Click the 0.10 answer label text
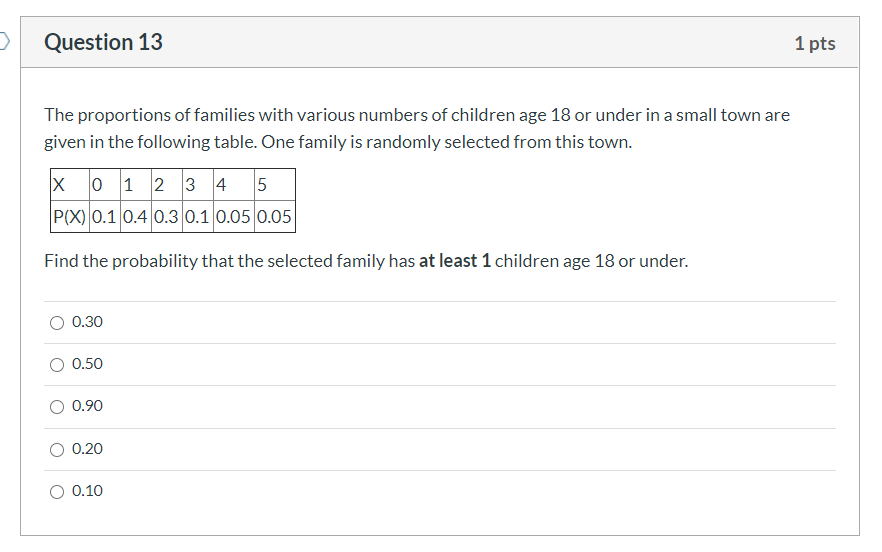The image size is (882, 552). (87, 491)
